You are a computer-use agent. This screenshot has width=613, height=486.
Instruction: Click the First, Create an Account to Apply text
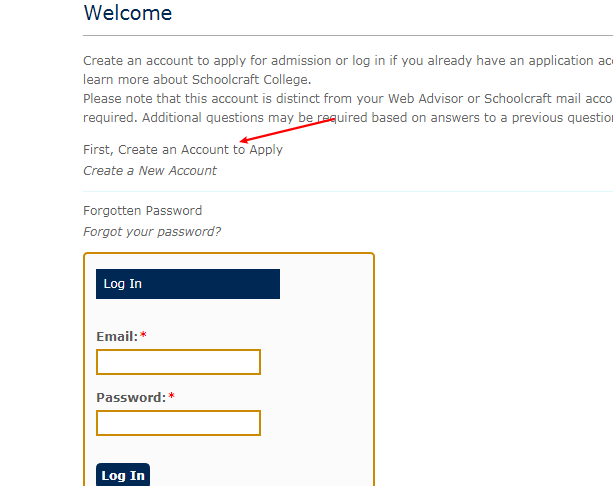[x=183, y=150]
